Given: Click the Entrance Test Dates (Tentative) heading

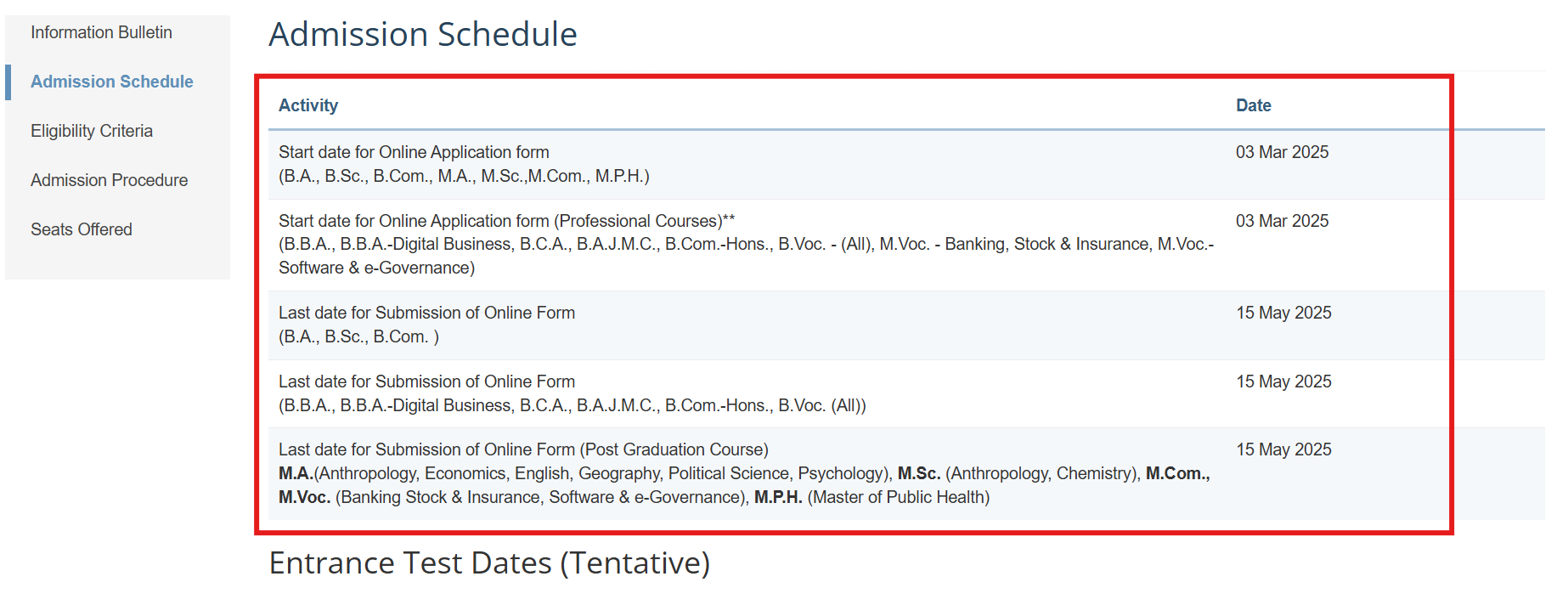Looking at the screenshot, I should point(489,563).
